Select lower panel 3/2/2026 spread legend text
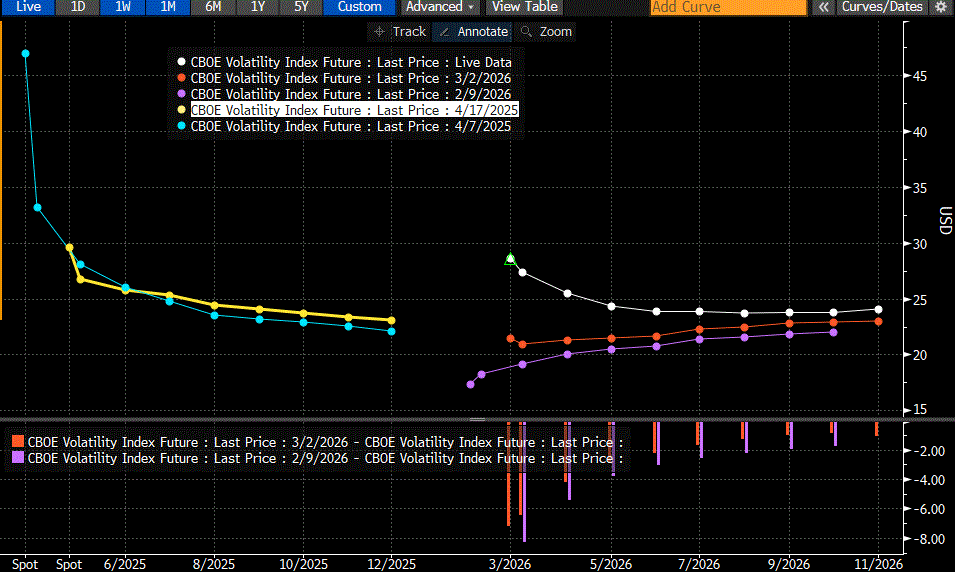955x572 pixels. point(325,442)
